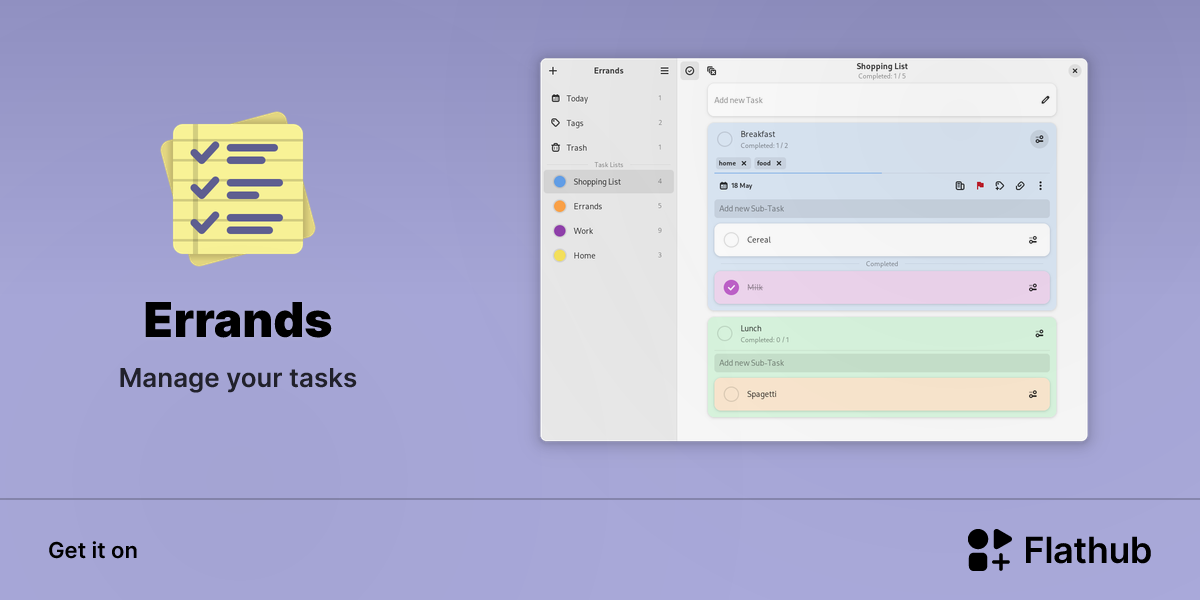Viewport: 1200px width, 600px height.
Task: Open the 18 May due date picker
Action: [x=736, y=186]
